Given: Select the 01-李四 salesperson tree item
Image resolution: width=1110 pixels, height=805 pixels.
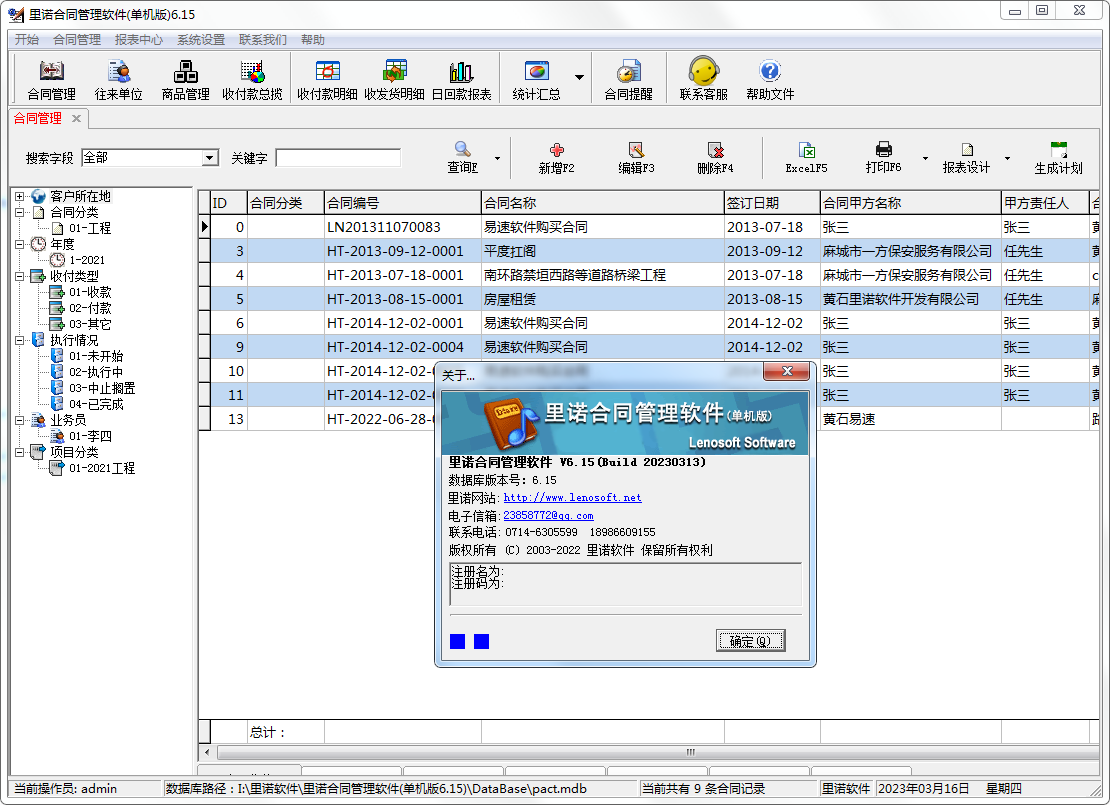Looking at the screenshot, I should [x=90, y=436].
